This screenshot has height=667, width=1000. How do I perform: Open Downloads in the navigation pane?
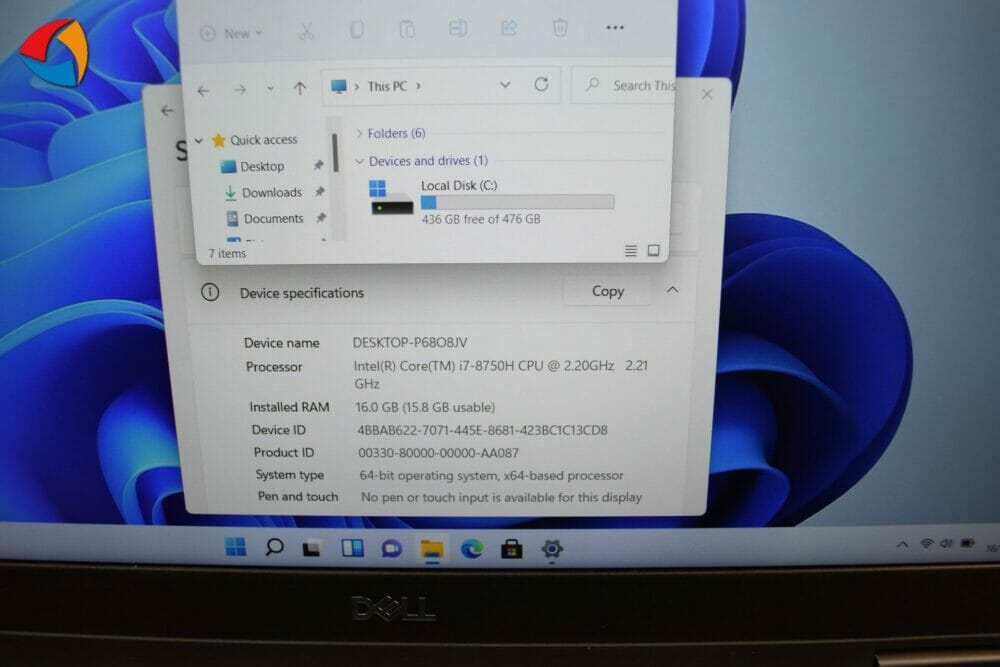tap(272, 193)
